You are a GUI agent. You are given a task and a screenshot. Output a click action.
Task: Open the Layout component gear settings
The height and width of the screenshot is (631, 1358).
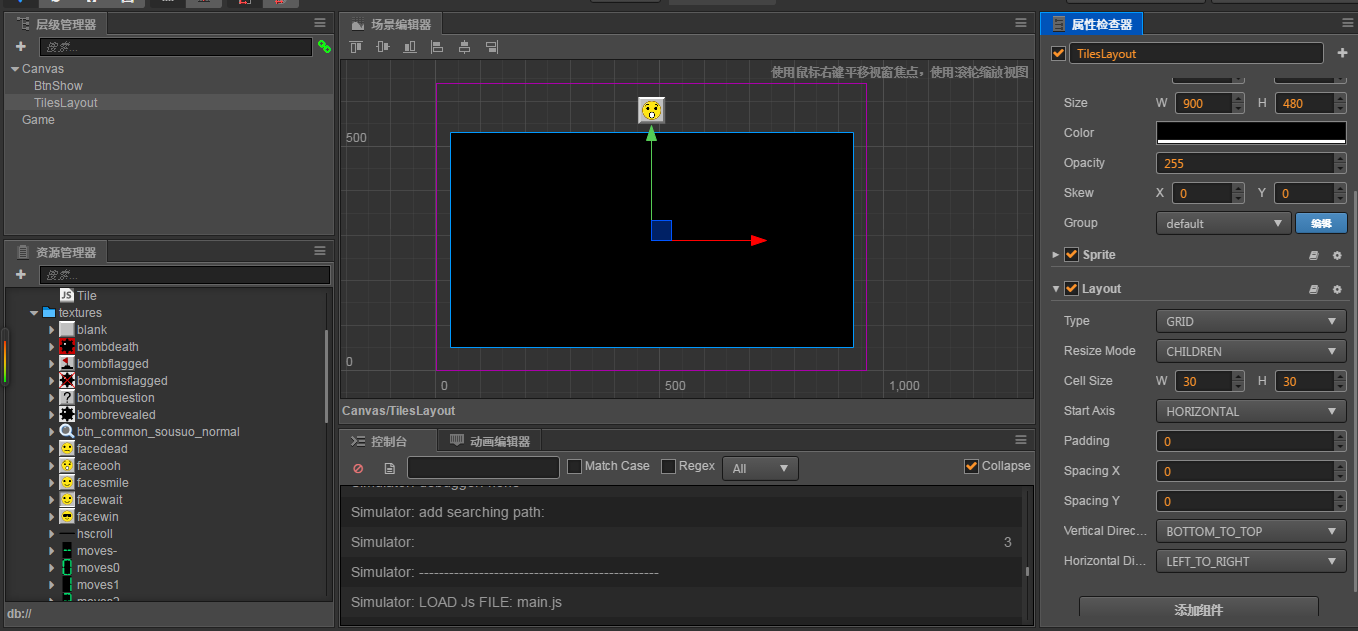(1337, 289)
